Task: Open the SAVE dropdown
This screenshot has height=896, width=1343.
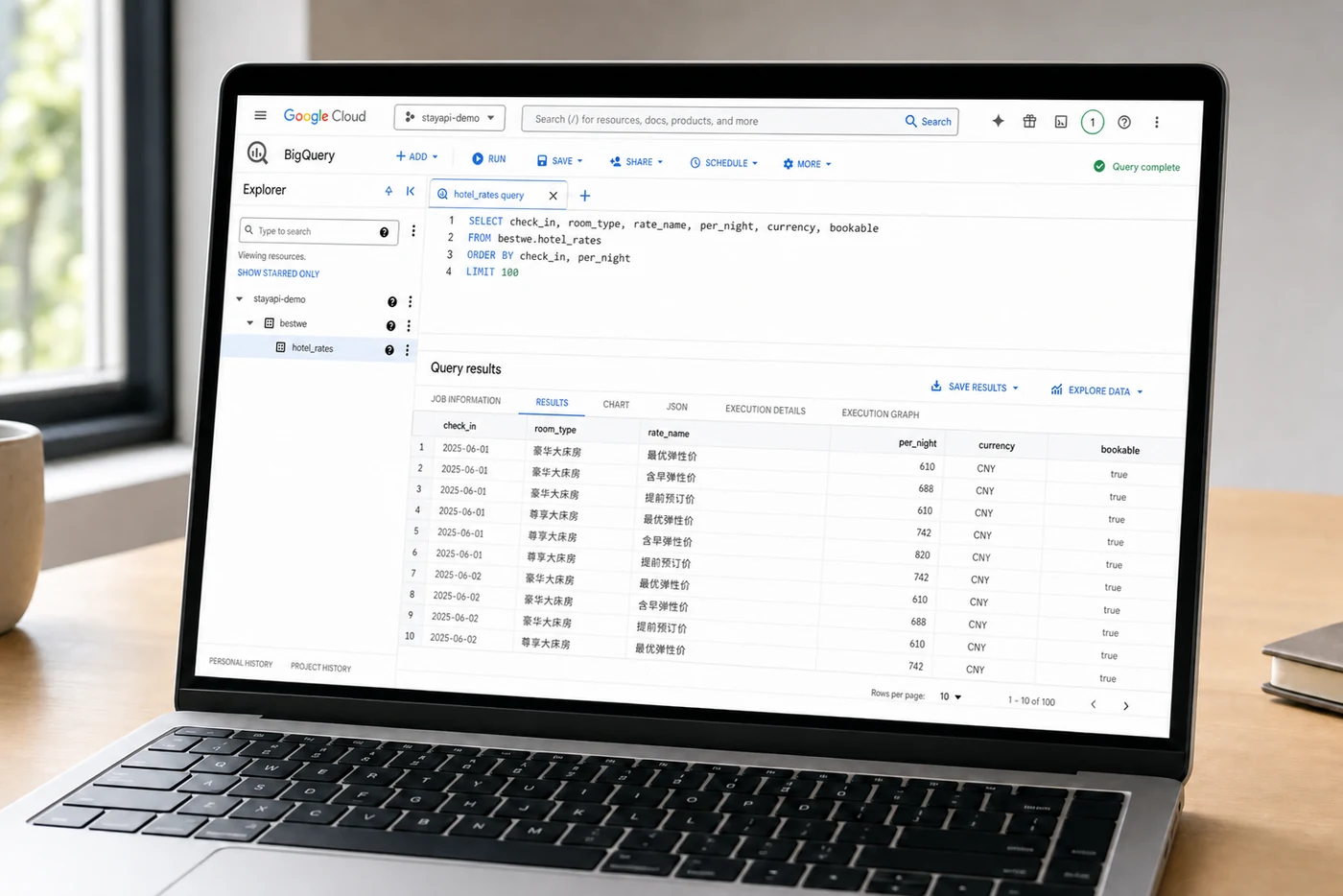Action: coord(560,161)
